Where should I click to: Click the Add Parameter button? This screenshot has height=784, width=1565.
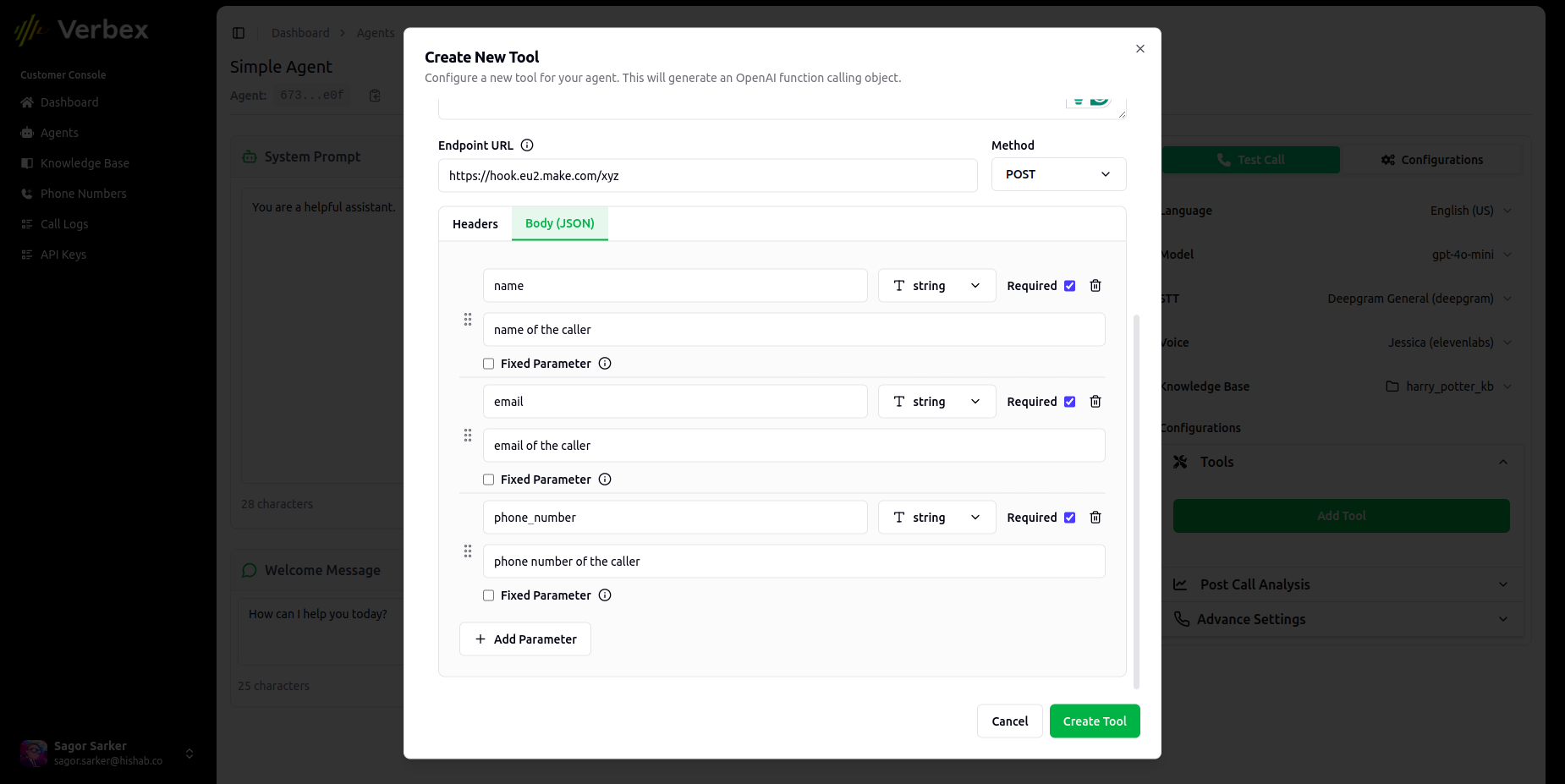525,639
